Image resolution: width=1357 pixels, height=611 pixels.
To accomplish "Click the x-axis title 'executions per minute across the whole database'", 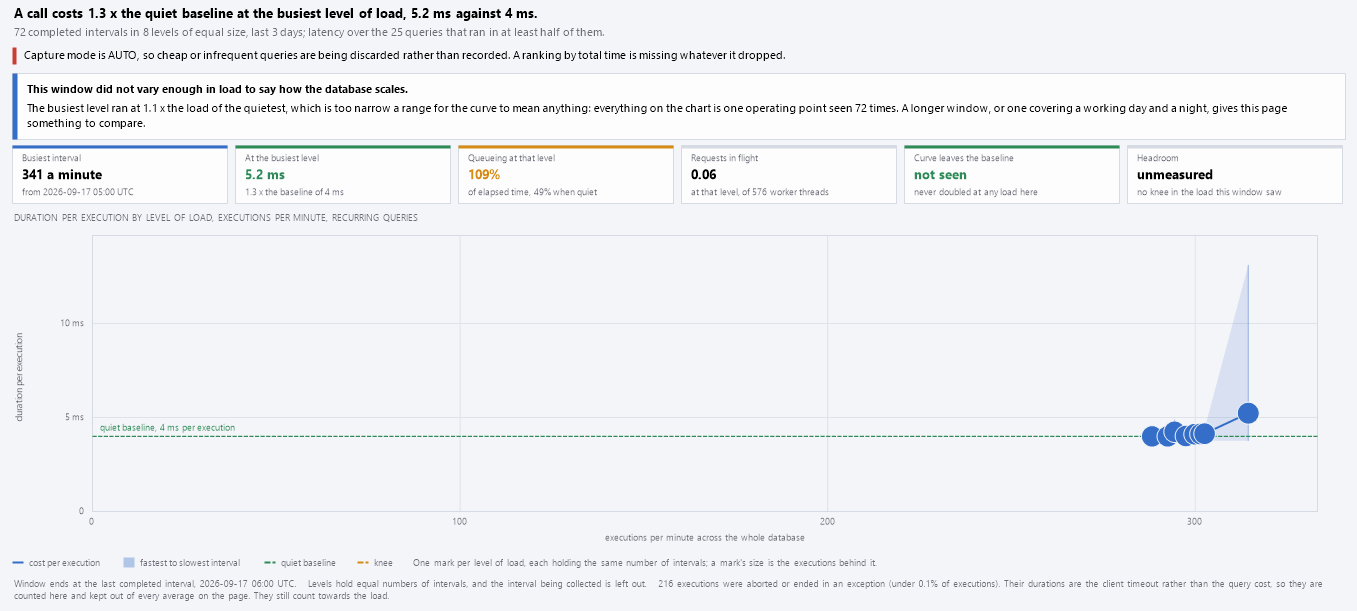I will pyautogui.click(x=704, y=538).
